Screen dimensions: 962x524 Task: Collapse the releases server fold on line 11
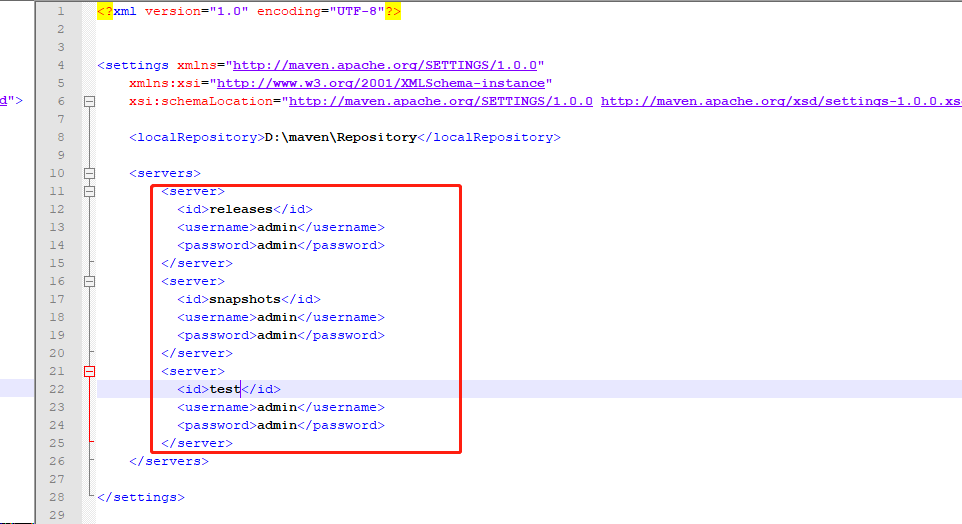(90, 191)
